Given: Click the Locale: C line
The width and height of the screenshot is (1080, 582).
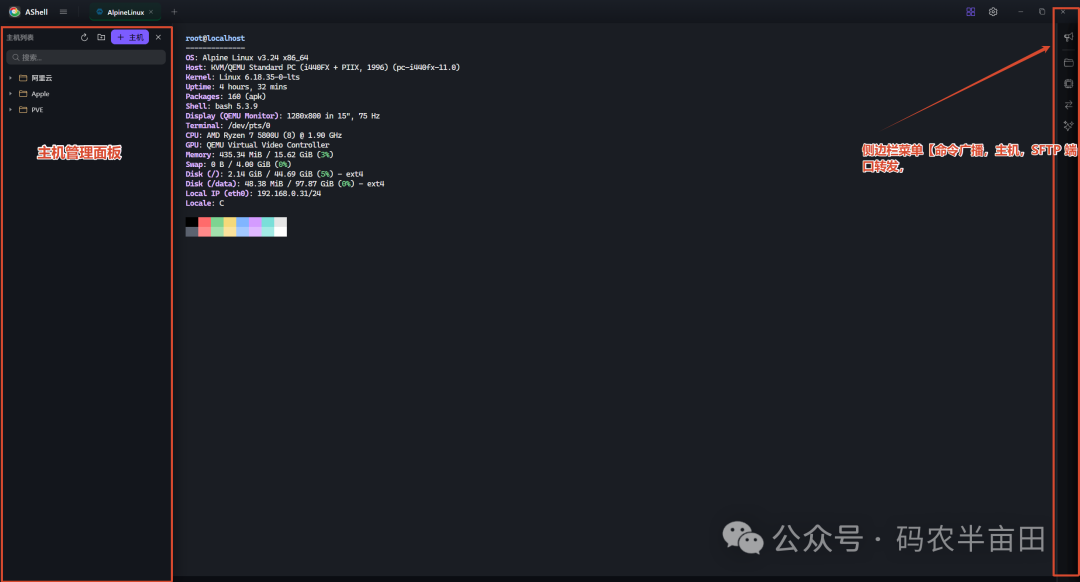Looking at the screenshot, I should click(205, 203).
